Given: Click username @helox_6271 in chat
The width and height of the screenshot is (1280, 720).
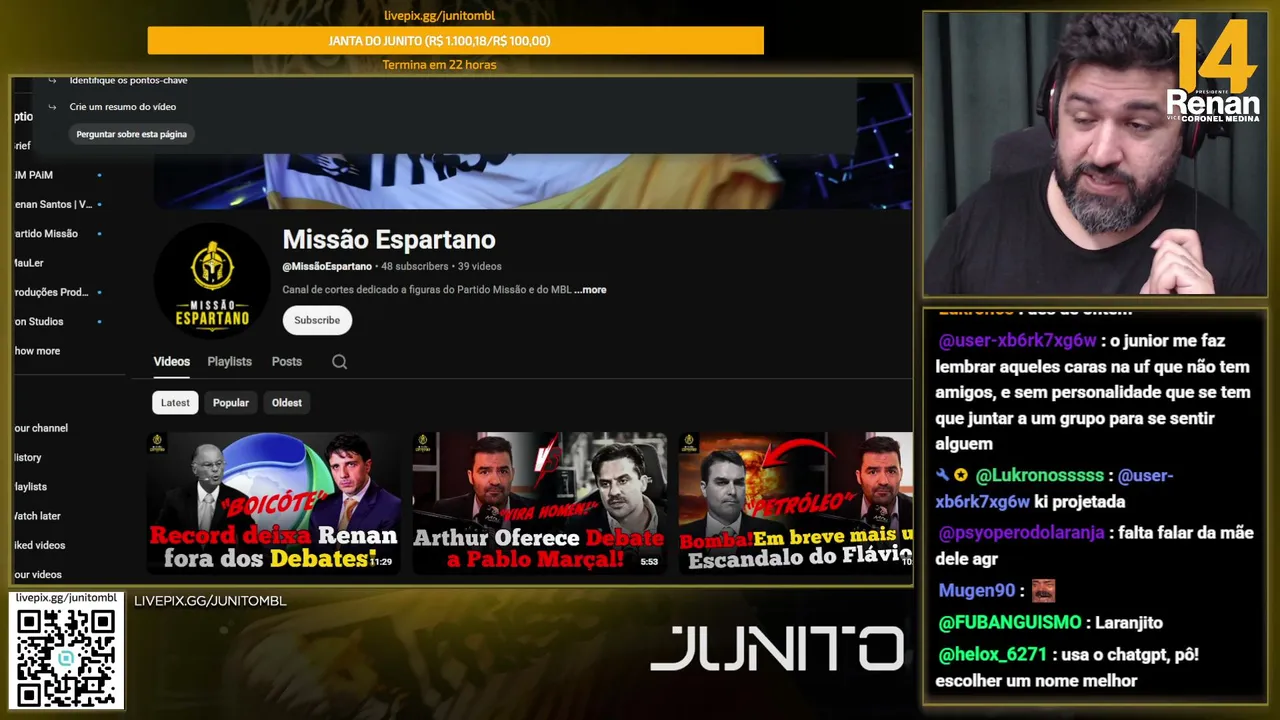Looking at the screenshot, I should (x=992, y=655).
